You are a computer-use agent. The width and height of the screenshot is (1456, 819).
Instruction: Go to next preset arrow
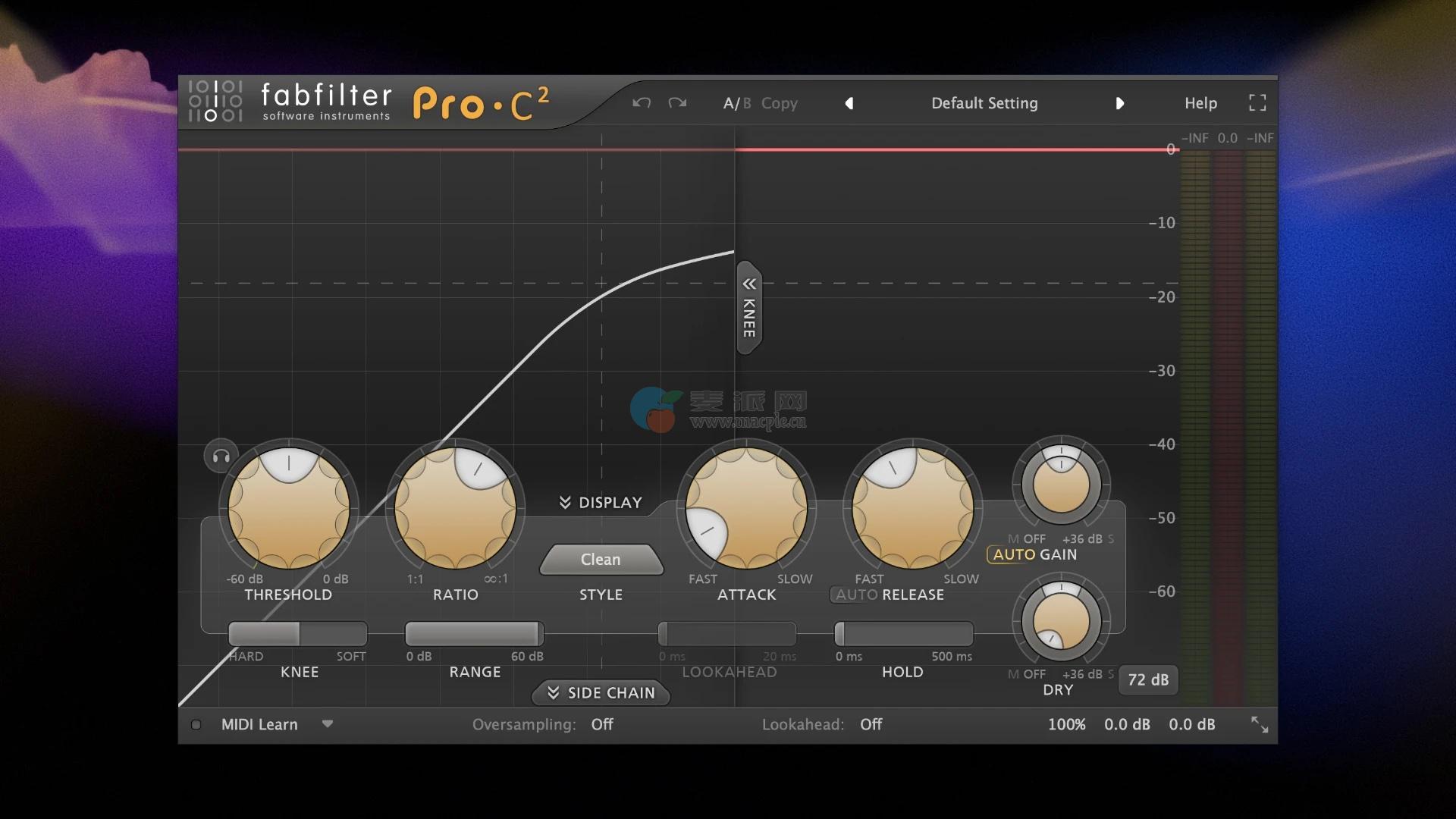pyautogui.click(x=1119, y=103)
